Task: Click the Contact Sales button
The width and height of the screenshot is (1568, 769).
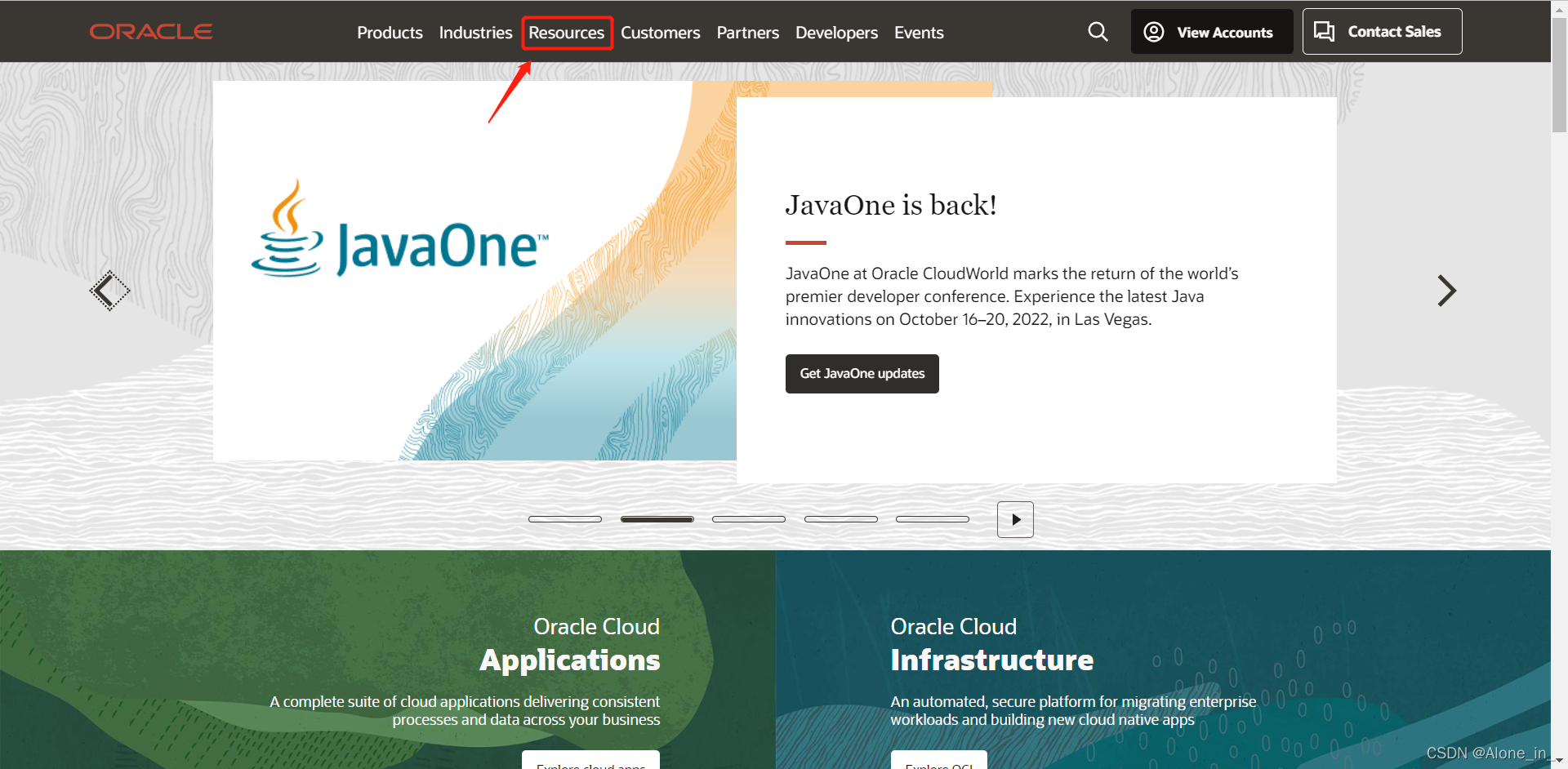Action: pos(1382,32)
